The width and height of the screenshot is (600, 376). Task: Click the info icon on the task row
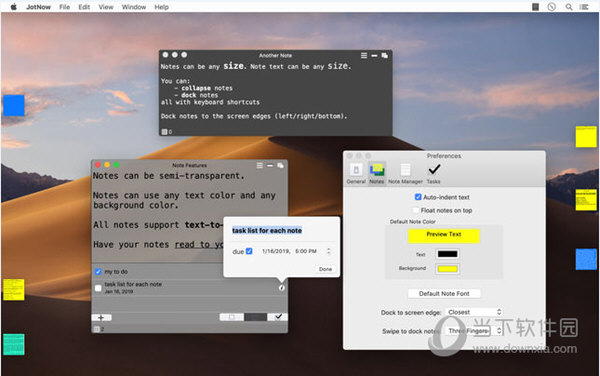pyautogui.click(x=282, y=288)
